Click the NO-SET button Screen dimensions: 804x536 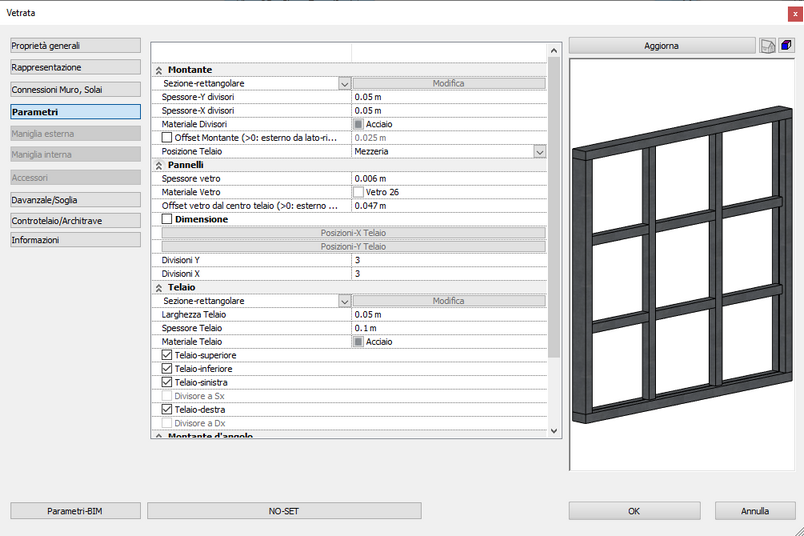pos(284,511)
